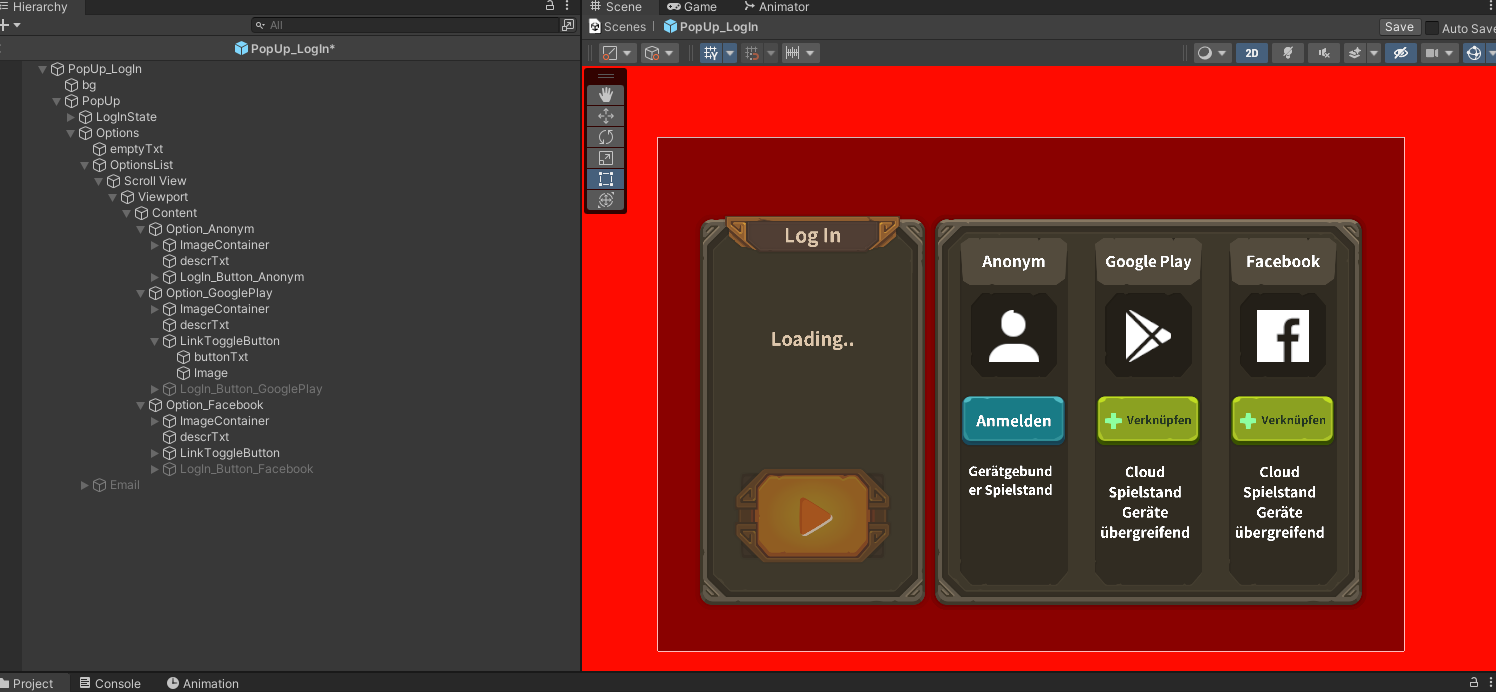Select the Hand (View) tool

[605, 95]
